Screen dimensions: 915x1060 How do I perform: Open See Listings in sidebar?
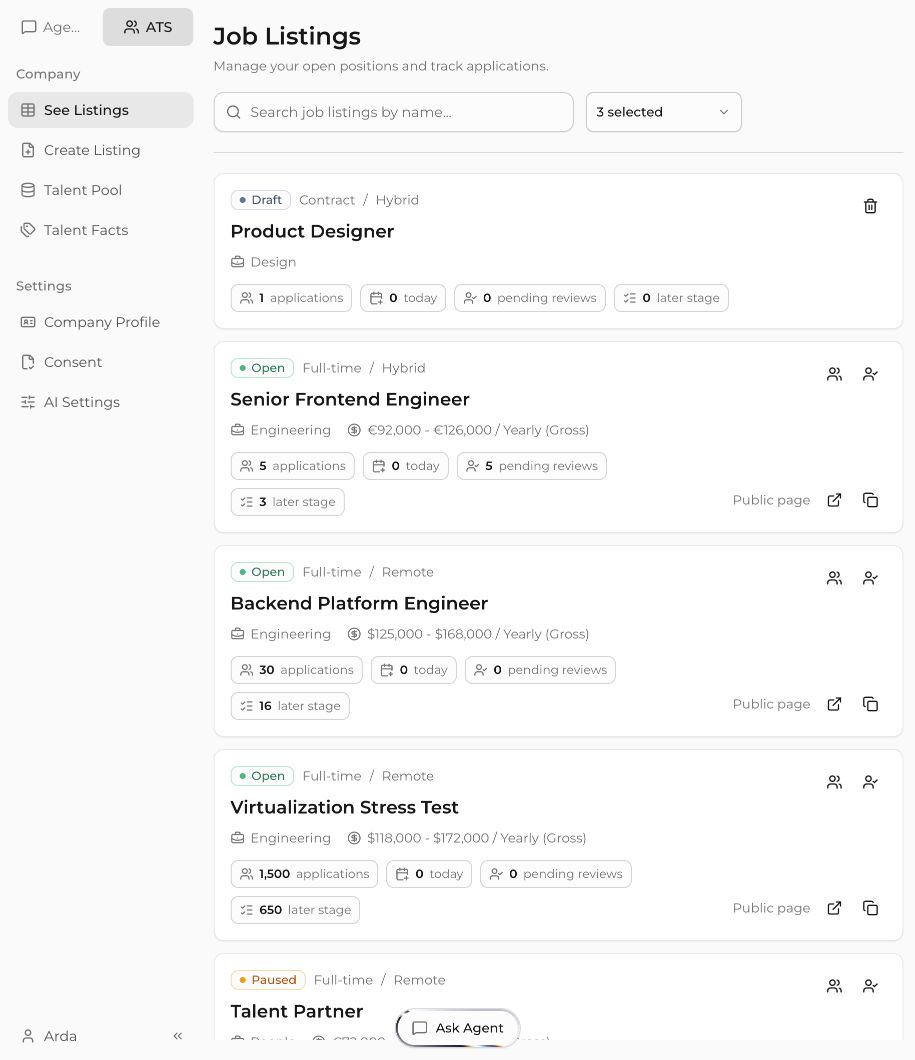click(x=101, y=110)
